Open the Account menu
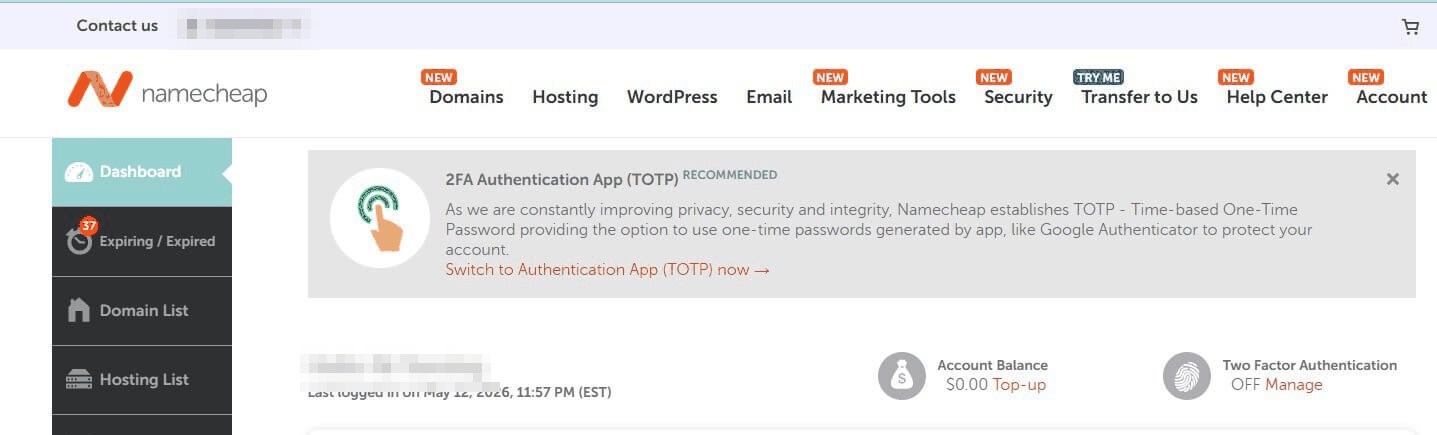 coord(1391,97)
